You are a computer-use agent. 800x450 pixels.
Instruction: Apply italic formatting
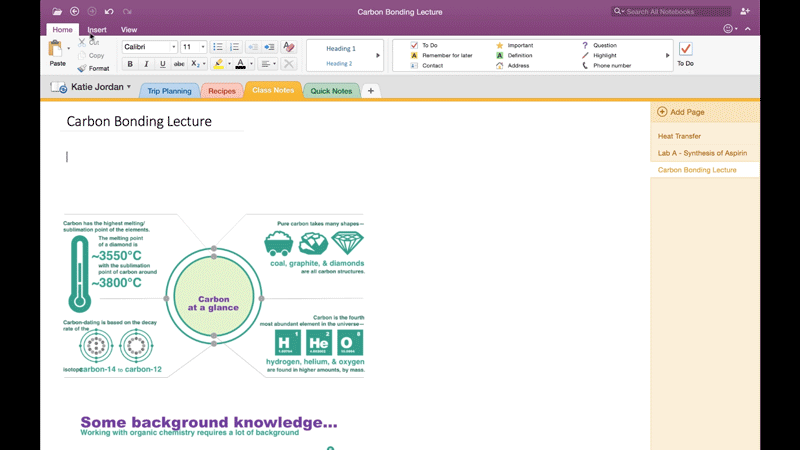[146, 64]
